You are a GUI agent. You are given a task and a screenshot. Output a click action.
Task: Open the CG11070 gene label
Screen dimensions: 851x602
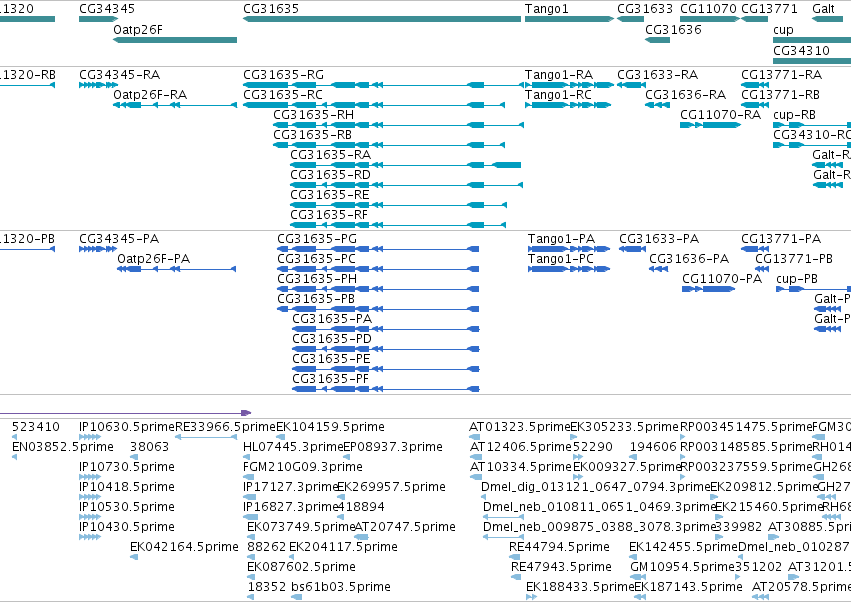[708, 9]
